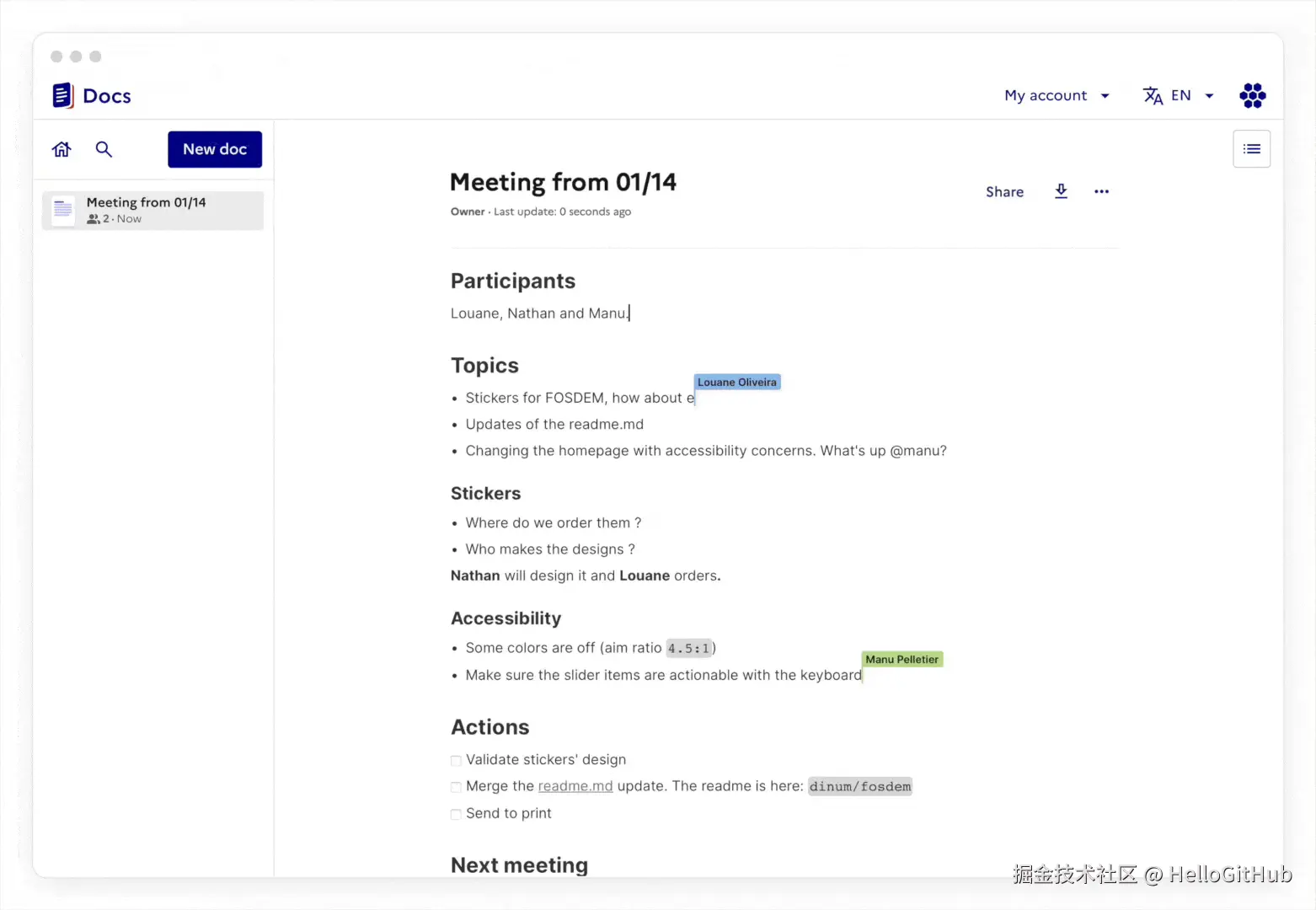
Task: Click the Manu Pelletier collaborator cursor label
Action: point(901,659)
